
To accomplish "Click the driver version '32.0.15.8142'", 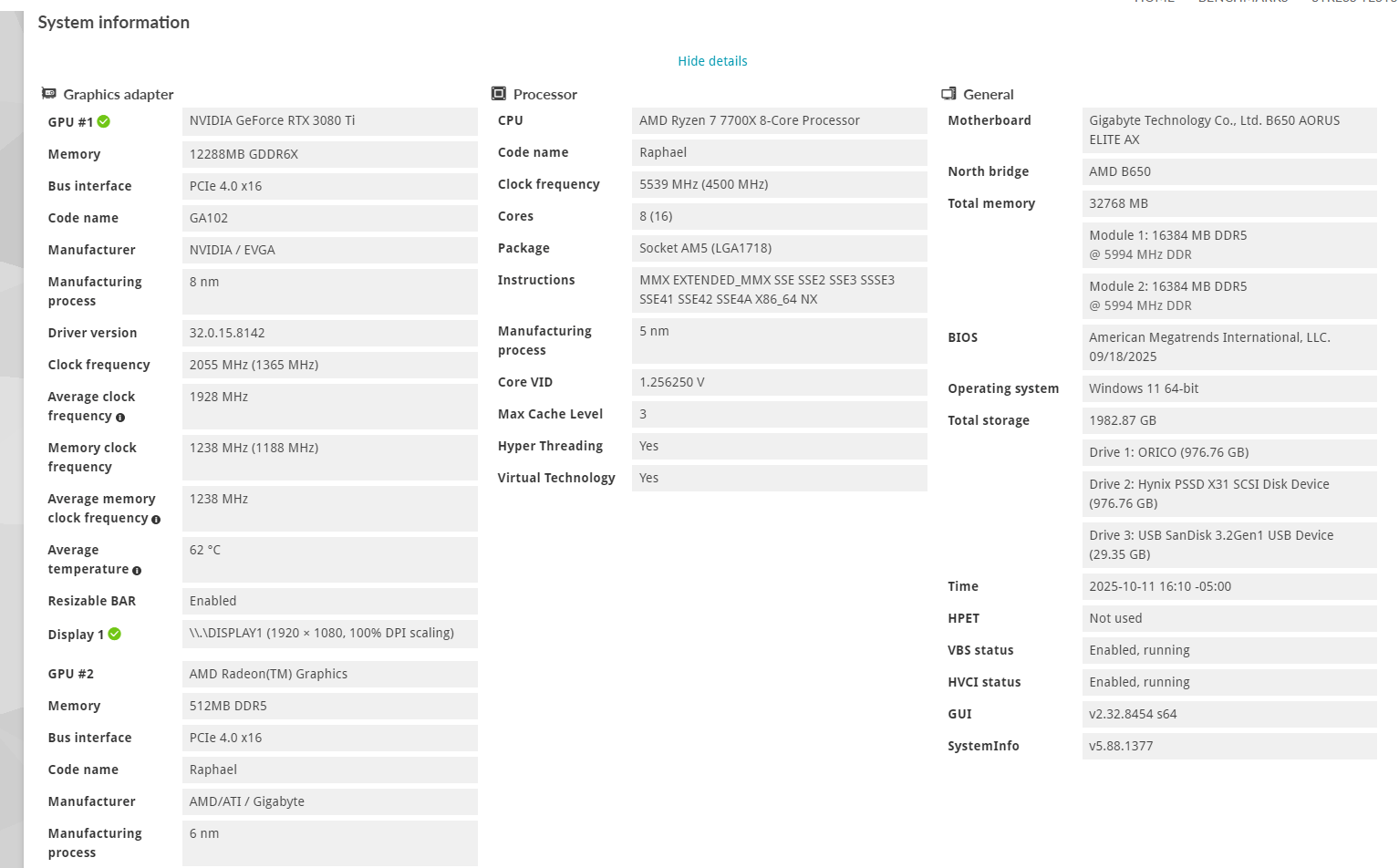I will (x=330, y=333).
